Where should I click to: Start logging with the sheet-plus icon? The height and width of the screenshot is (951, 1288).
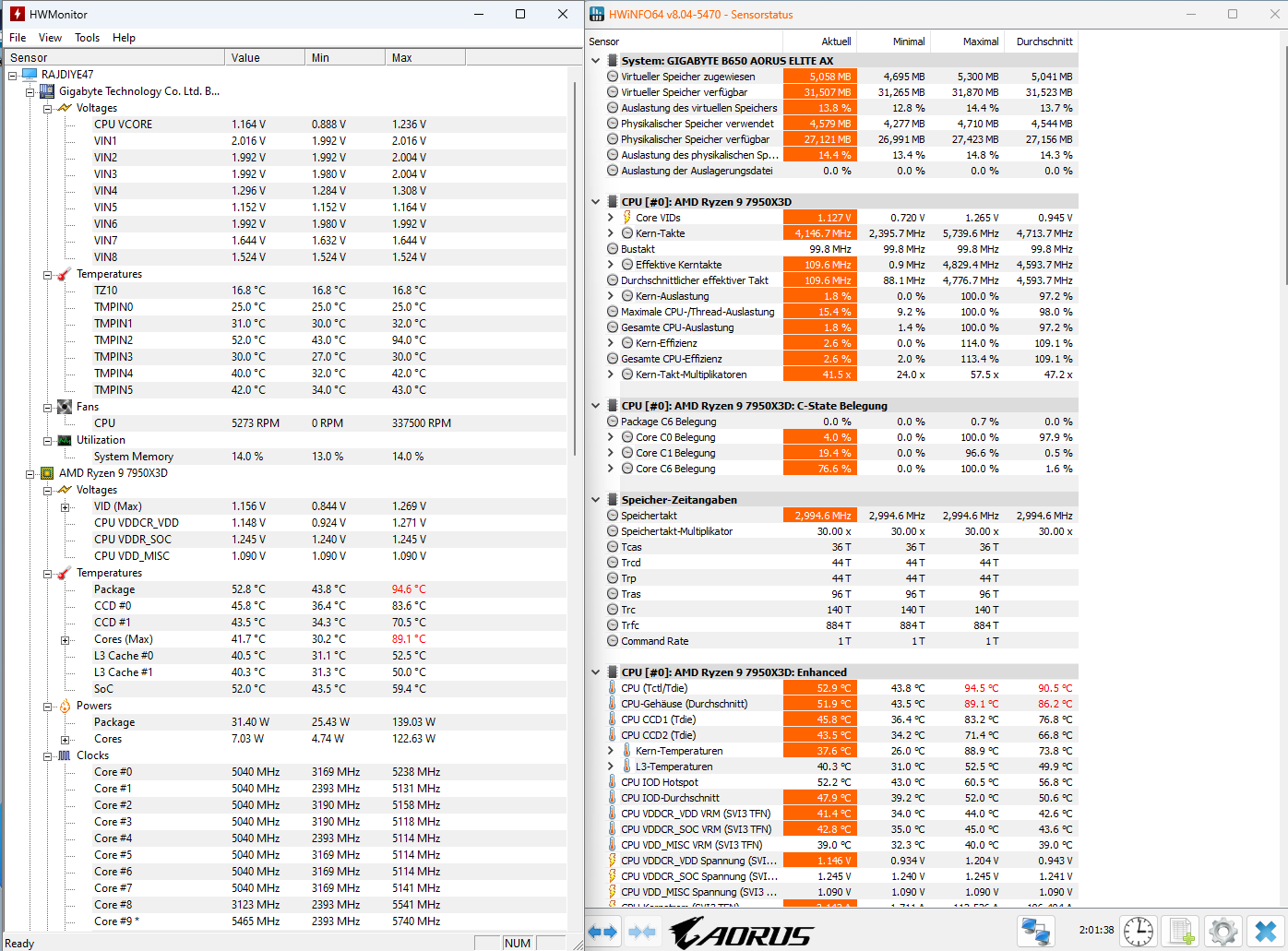tap(1181, 932)
